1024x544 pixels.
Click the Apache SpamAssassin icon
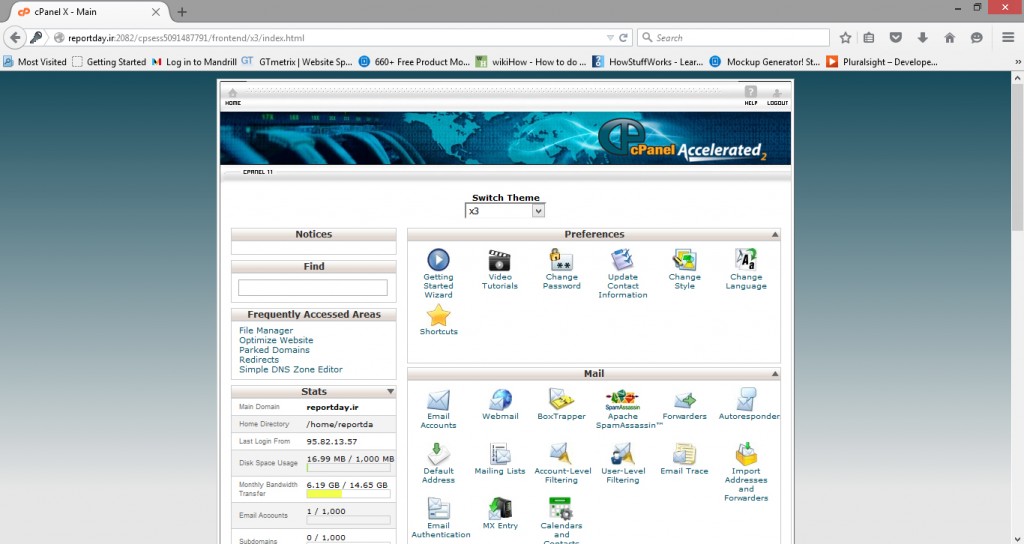tap(622, 399)
